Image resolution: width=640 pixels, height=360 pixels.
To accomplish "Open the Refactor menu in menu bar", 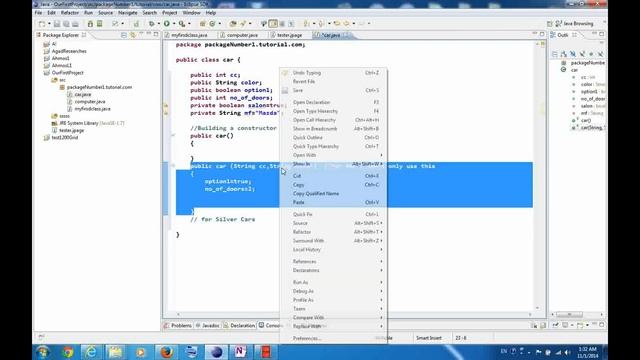I will pyautogui.click(x=70, y=13).
